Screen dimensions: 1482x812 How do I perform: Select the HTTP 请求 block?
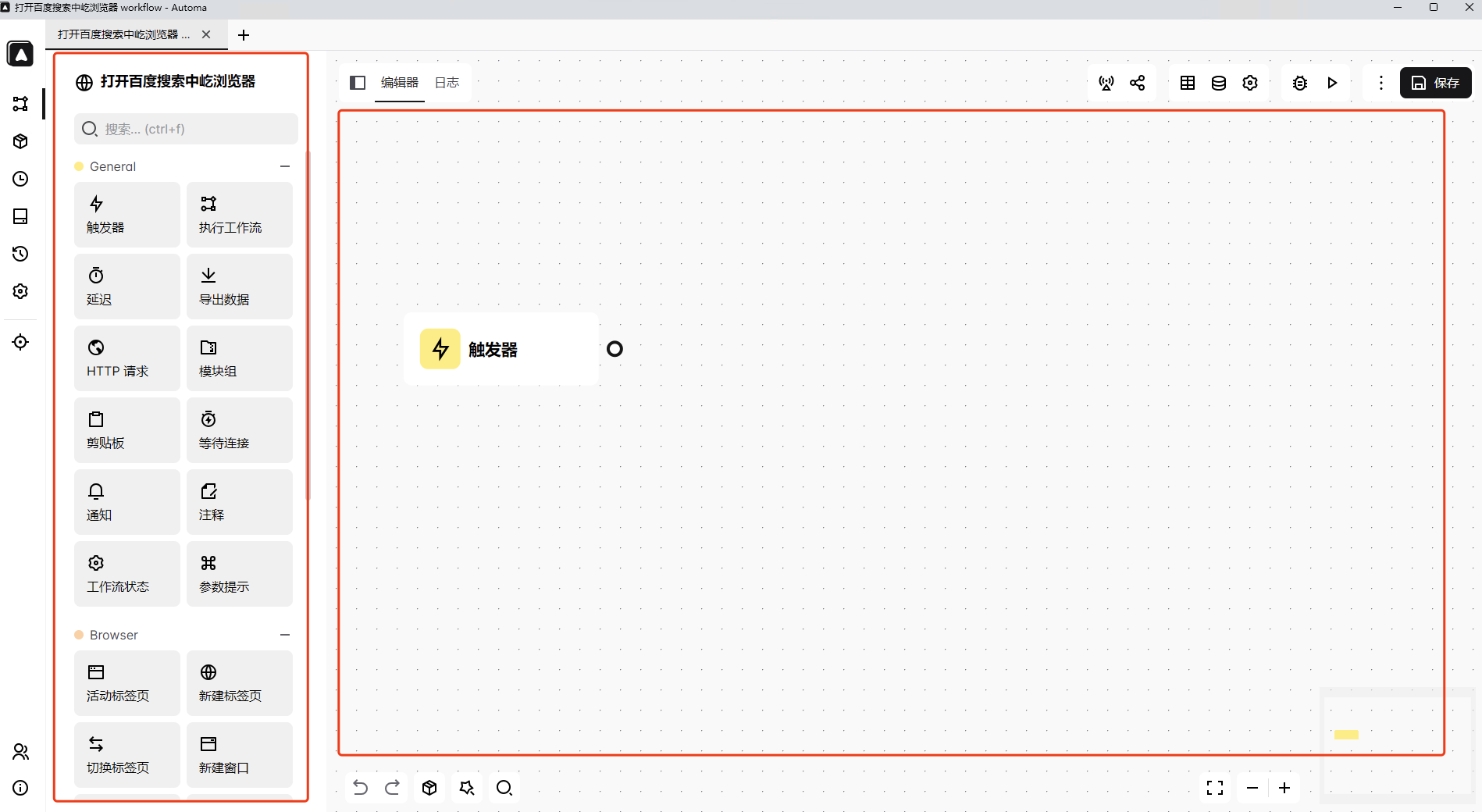pos(126,358)
